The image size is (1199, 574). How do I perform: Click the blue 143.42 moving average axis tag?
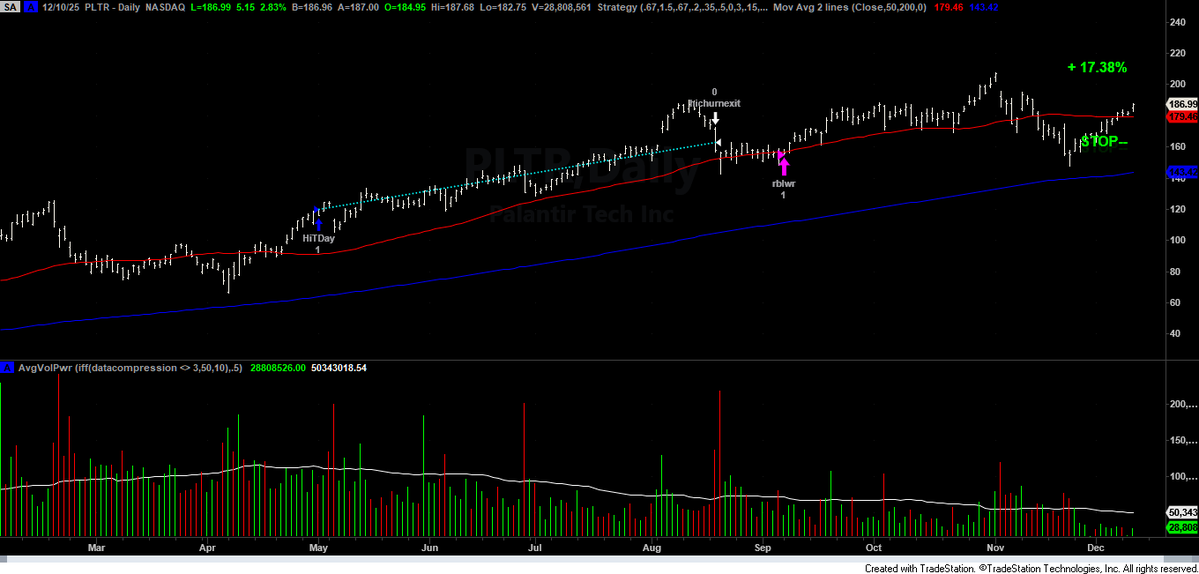(1182, 173)
